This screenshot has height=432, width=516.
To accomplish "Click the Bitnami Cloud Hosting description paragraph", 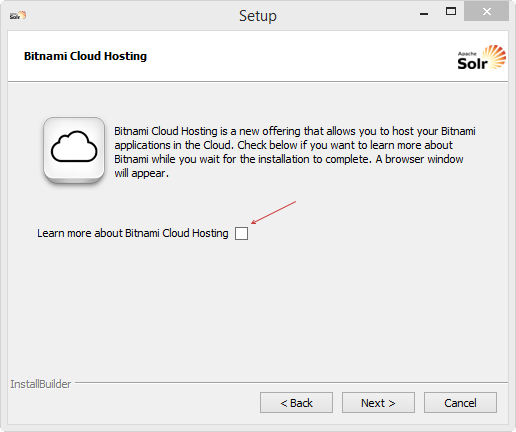I will 295,152.
